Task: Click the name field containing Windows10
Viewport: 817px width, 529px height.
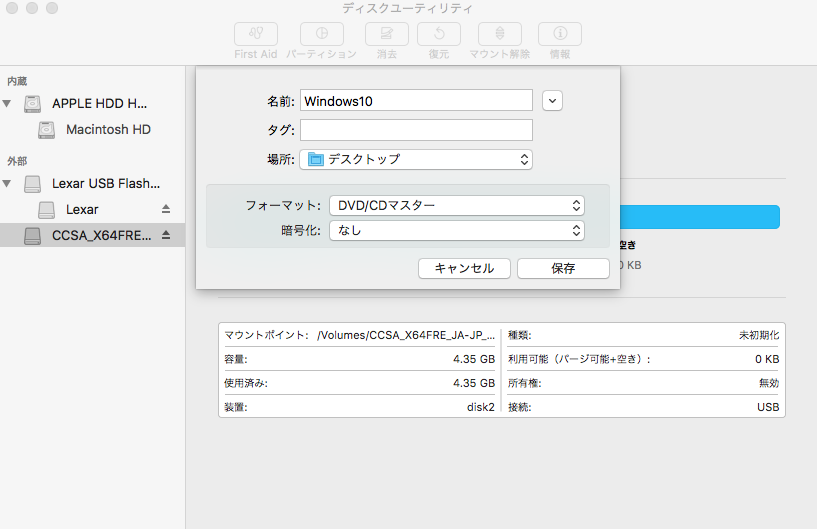Action: (416, 100)
